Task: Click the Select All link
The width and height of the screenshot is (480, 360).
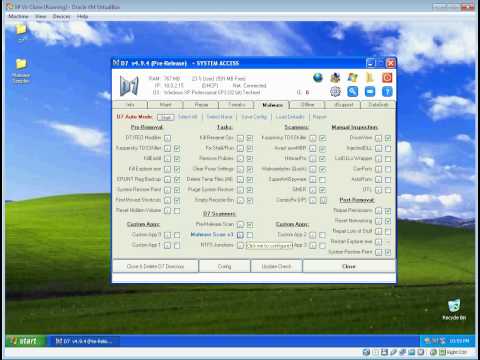Action: click(188, 117)
